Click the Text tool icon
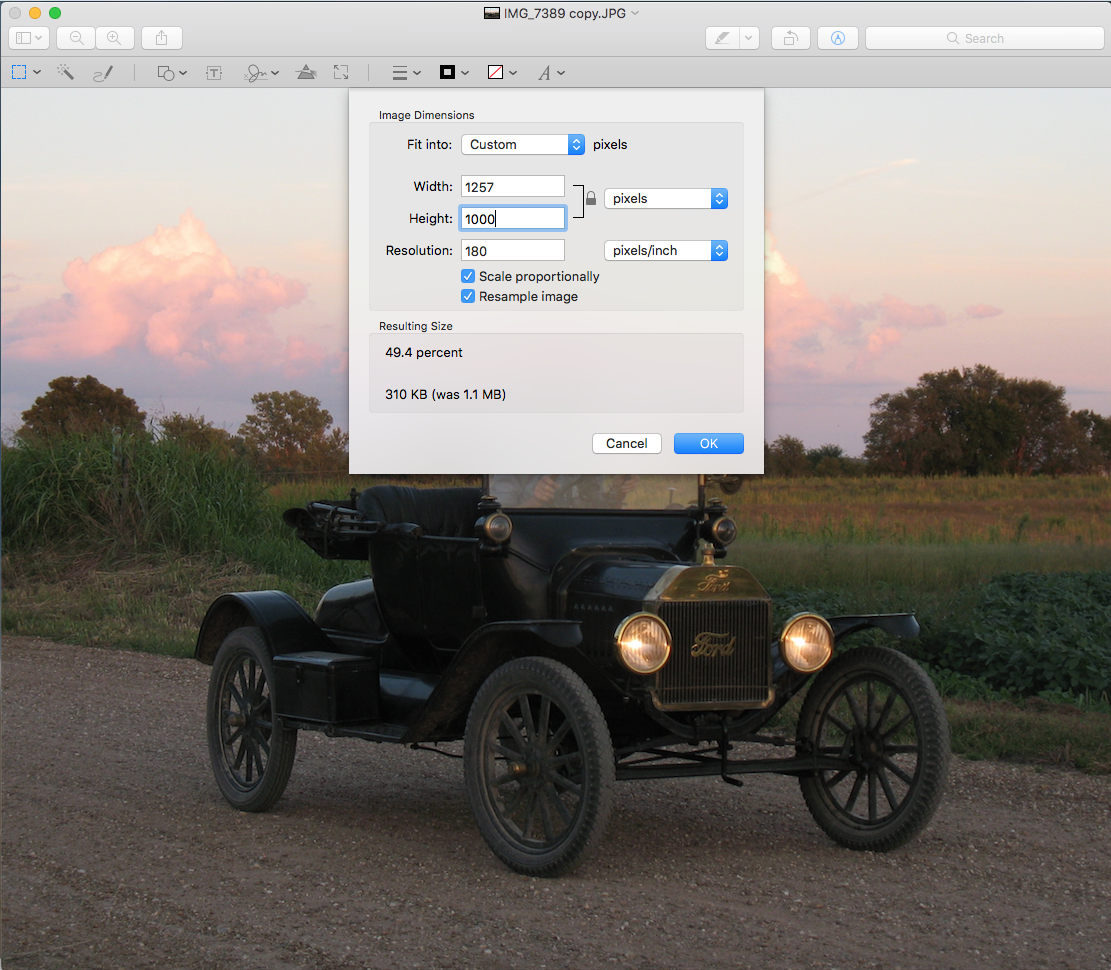 (214, 73)
